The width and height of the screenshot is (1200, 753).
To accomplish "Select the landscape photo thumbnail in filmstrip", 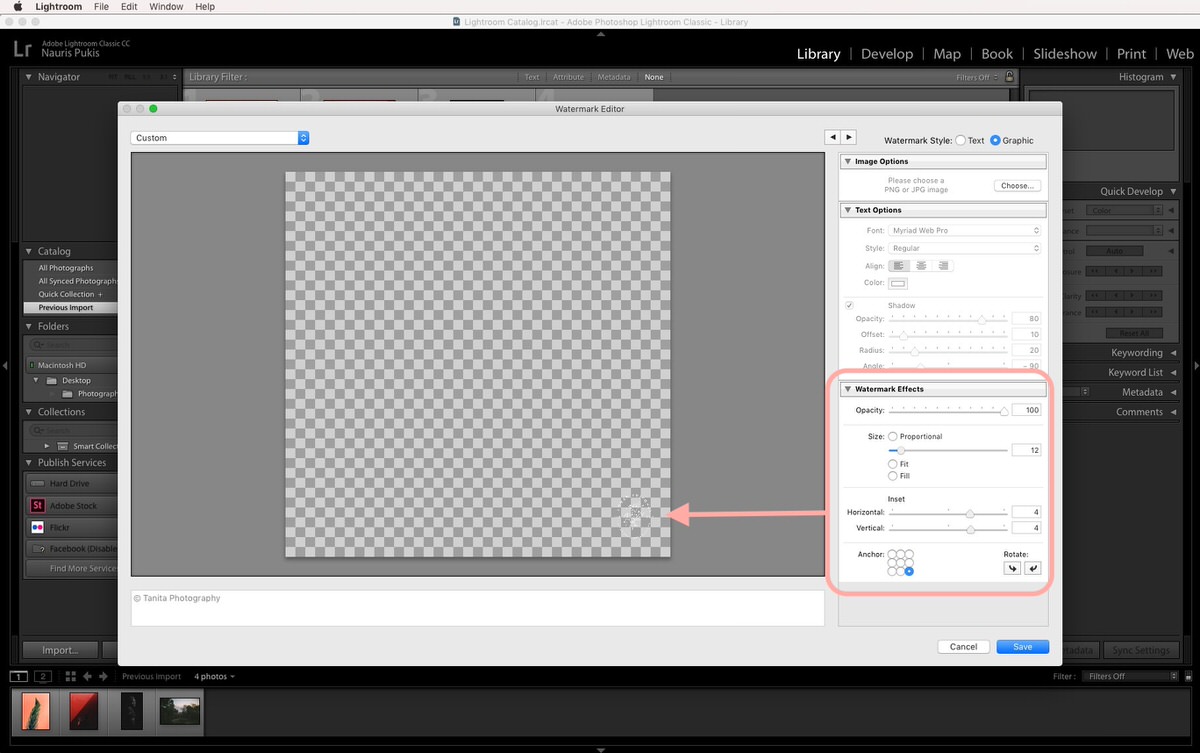I will (x=180, y=710).
